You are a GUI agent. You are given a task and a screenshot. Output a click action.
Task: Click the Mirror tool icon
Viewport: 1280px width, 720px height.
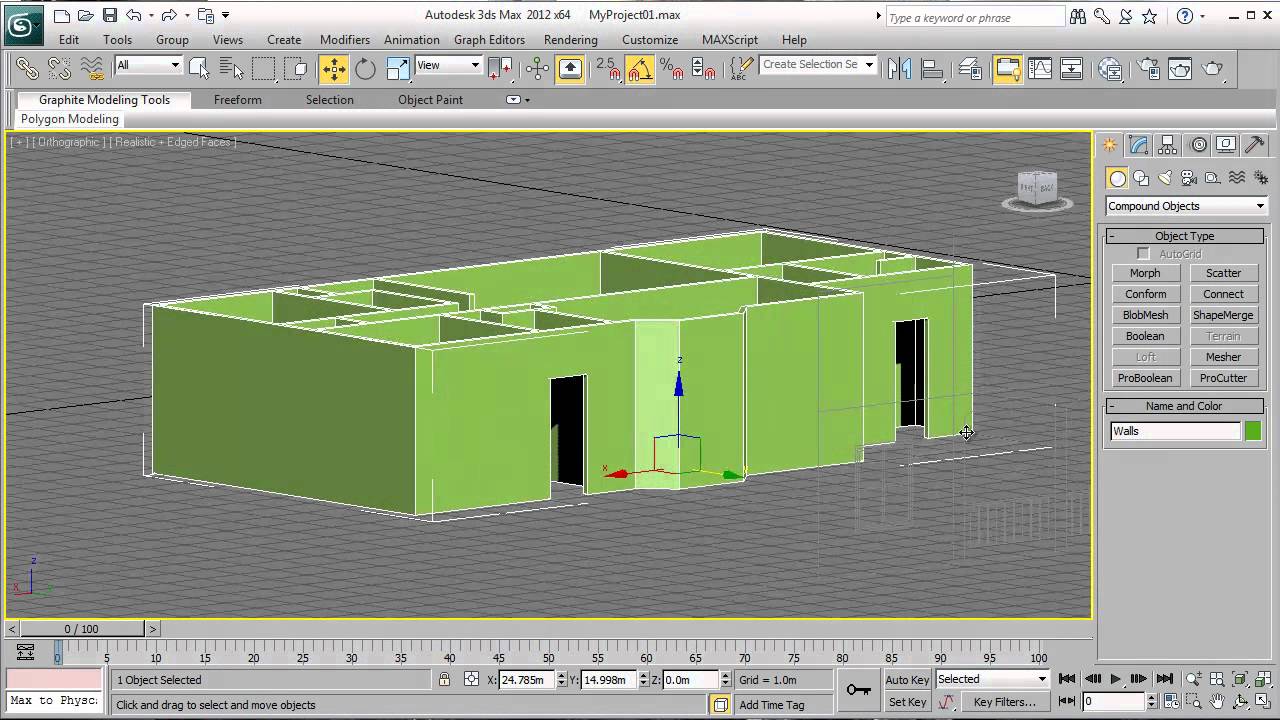pyautogui.click(x=899, y=68)
